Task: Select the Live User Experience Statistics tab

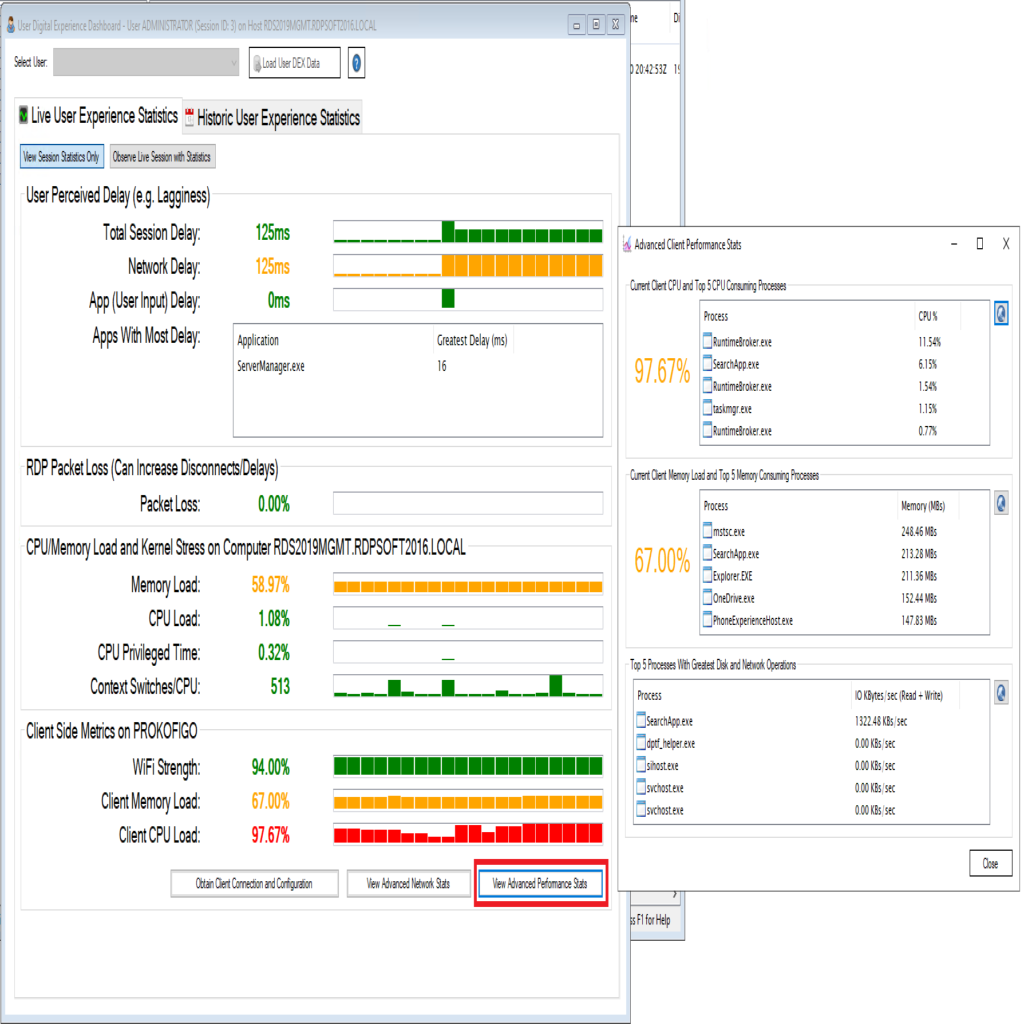Action: tap(98, 116)
